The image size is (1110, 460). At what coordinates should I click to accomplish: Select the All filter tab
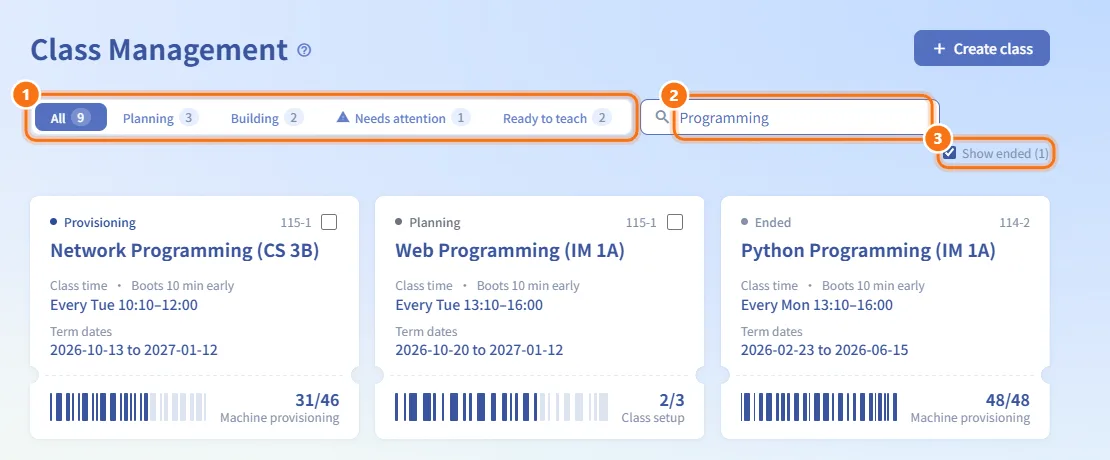71,117
